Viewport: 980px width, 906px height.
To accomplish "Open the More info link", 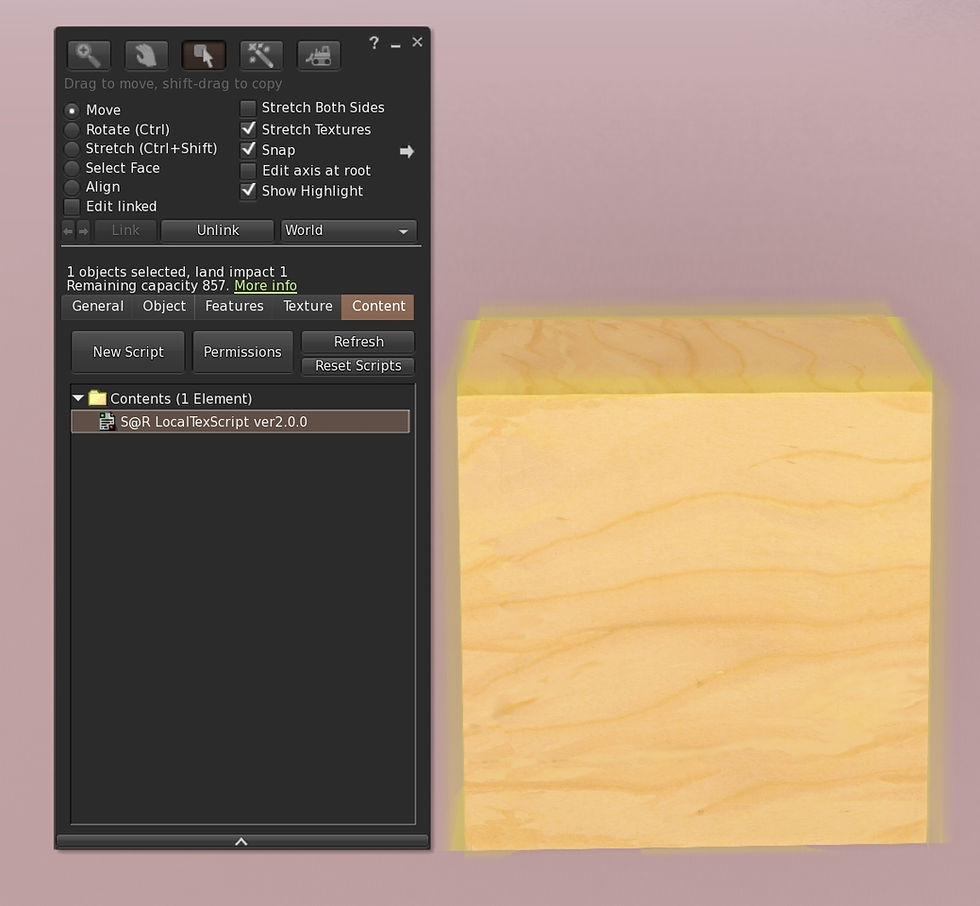I will click(266, 286).
